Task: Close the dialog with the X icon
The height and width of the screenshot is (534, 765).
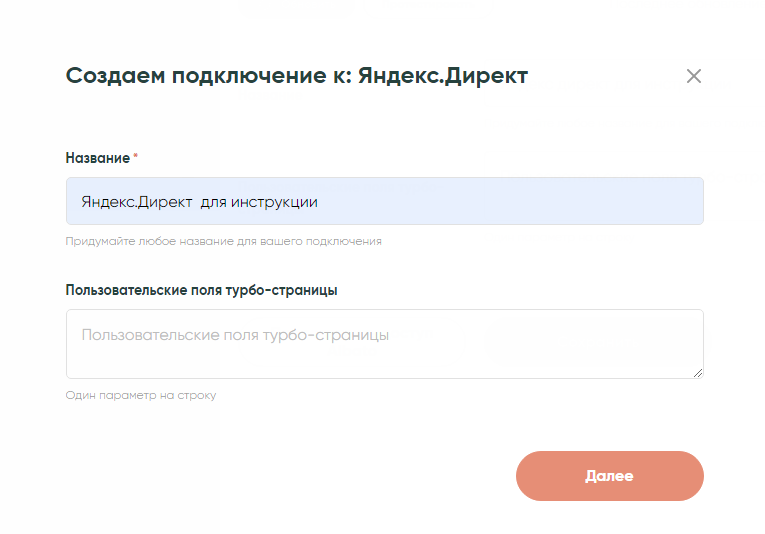Action: [694, 76]
